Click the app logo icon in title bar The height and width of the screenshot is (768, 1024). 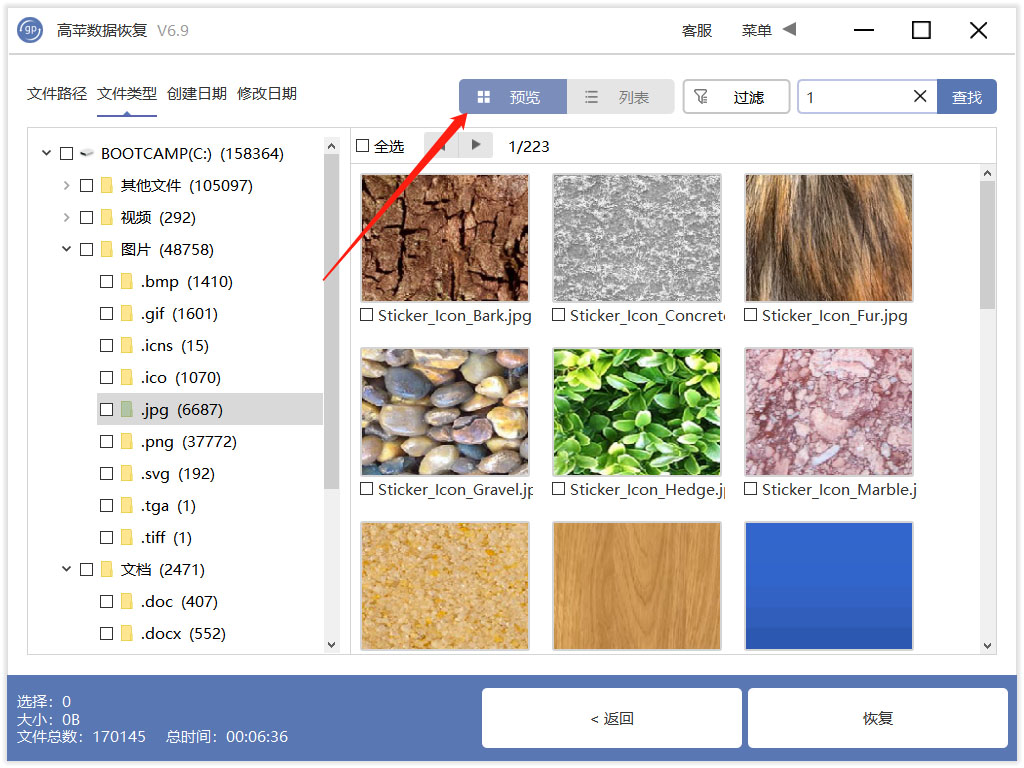[x=30, y=30]
